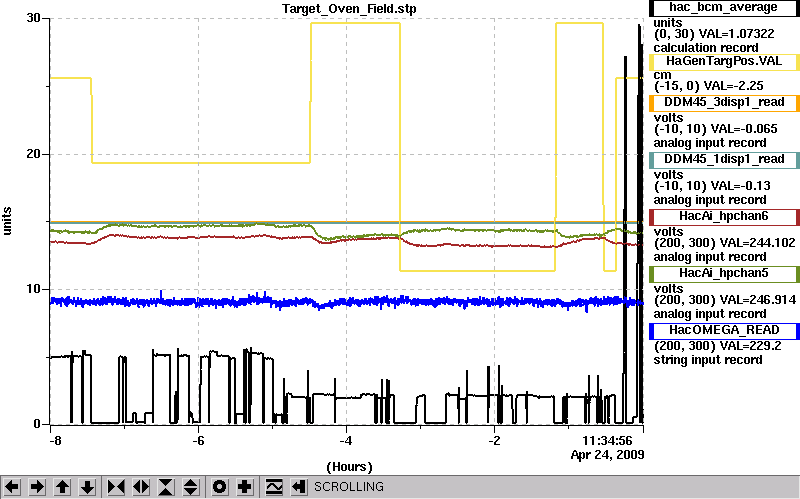
Task: Click the x-axis tick label -6
Action: point(198,440)
